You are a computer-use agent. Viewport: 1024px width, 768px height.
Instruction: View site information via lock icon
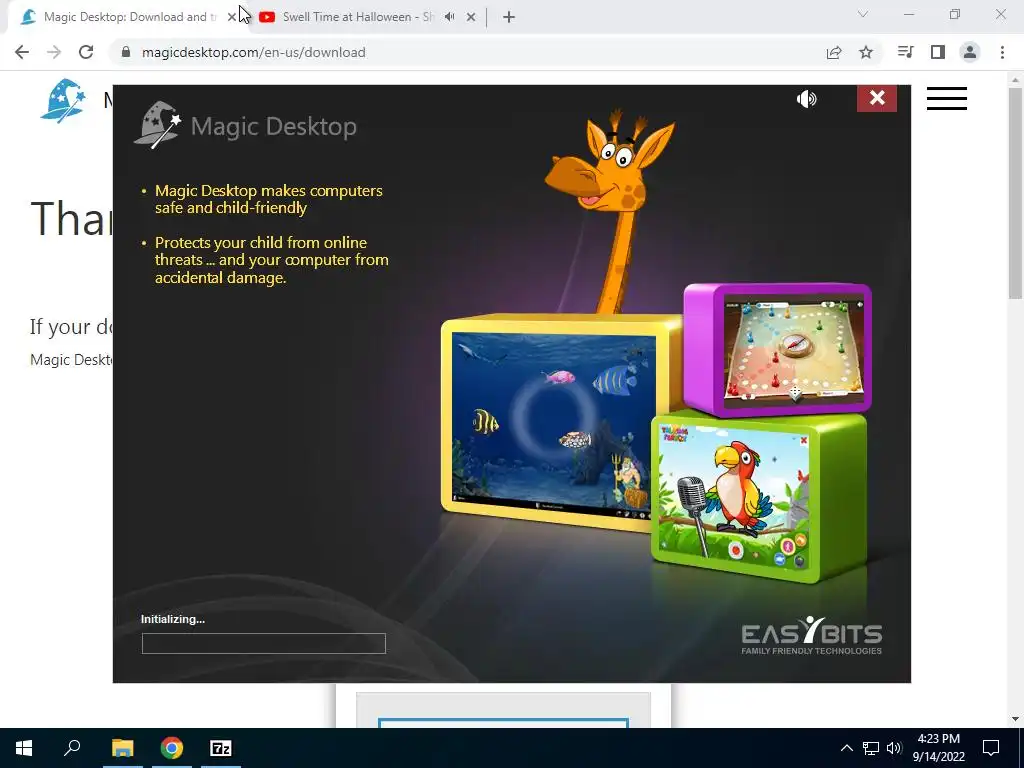[126, 52]
